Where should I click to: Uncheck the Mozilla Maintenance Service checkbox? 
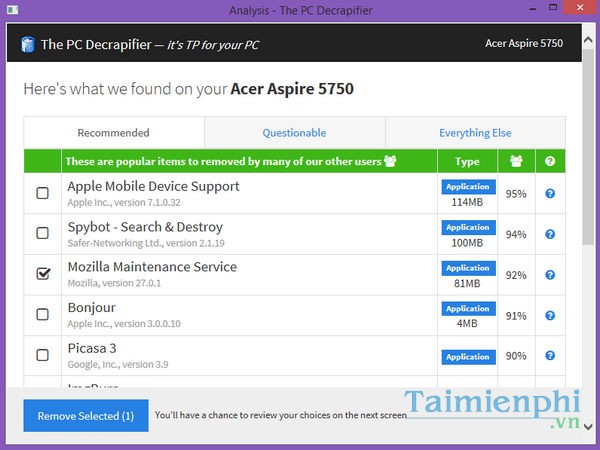(43, 274)
